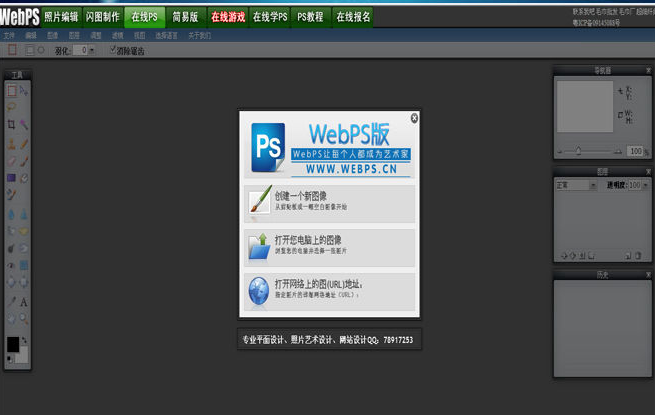
Task: Switch to the 闪图制作 tab
Action: (x=103, y=17)
